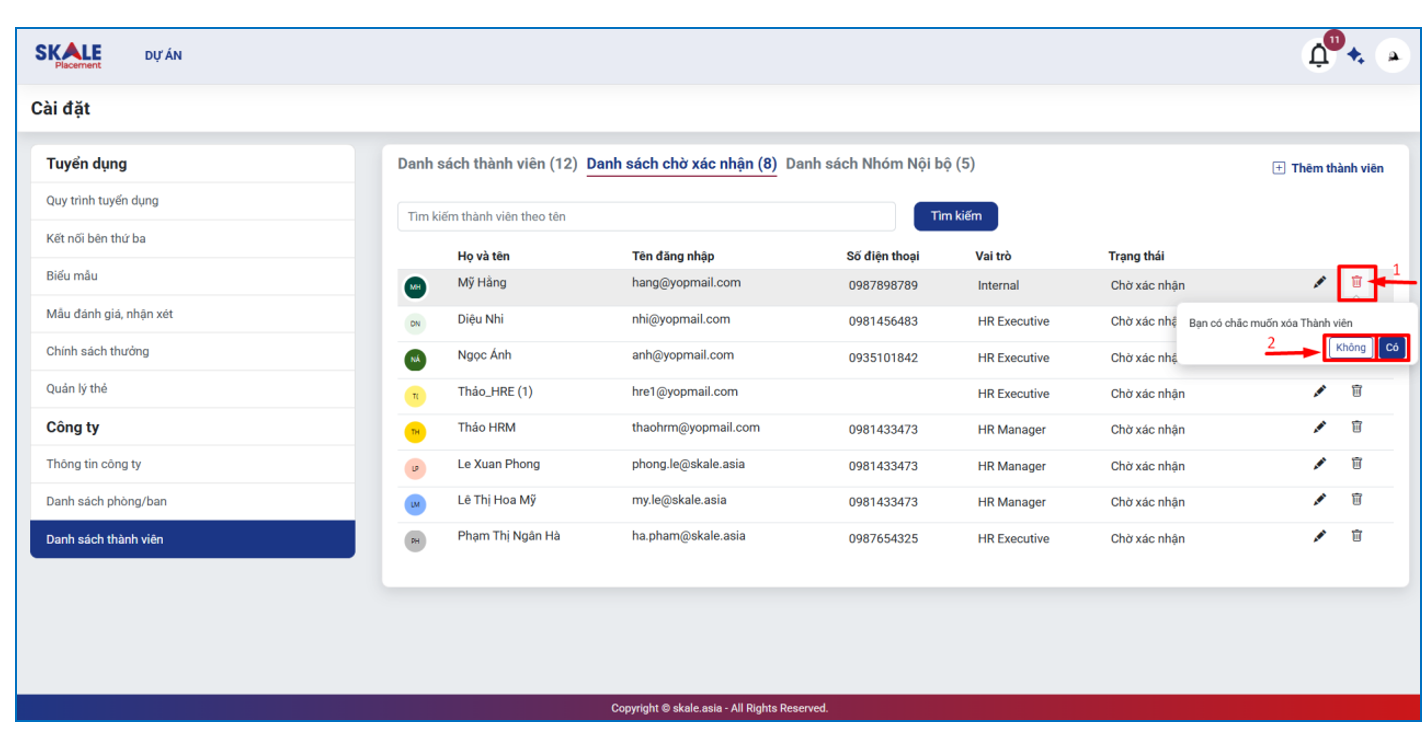Confirm deletion with the Có button
Viewport: 1428px width, 737px height.
[1391, 347]
